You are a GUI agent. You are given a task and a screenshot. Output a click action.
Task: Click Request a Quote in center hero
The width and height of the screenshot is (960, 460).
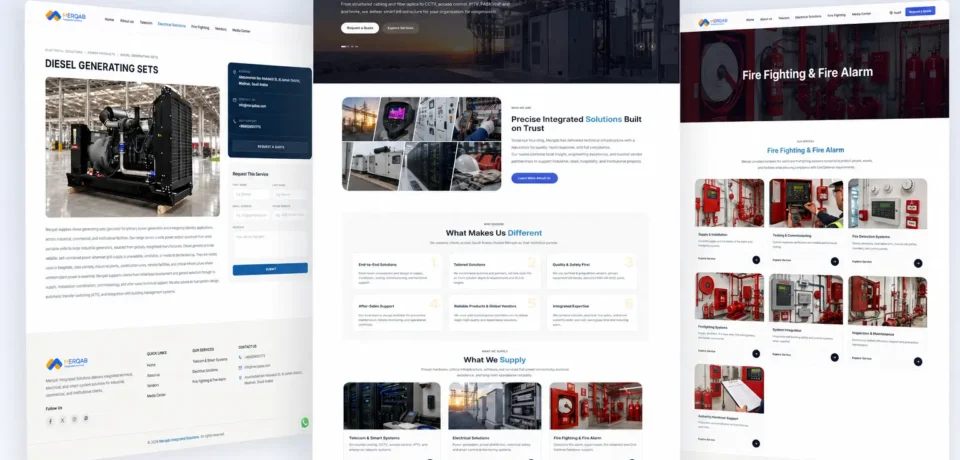360,28
